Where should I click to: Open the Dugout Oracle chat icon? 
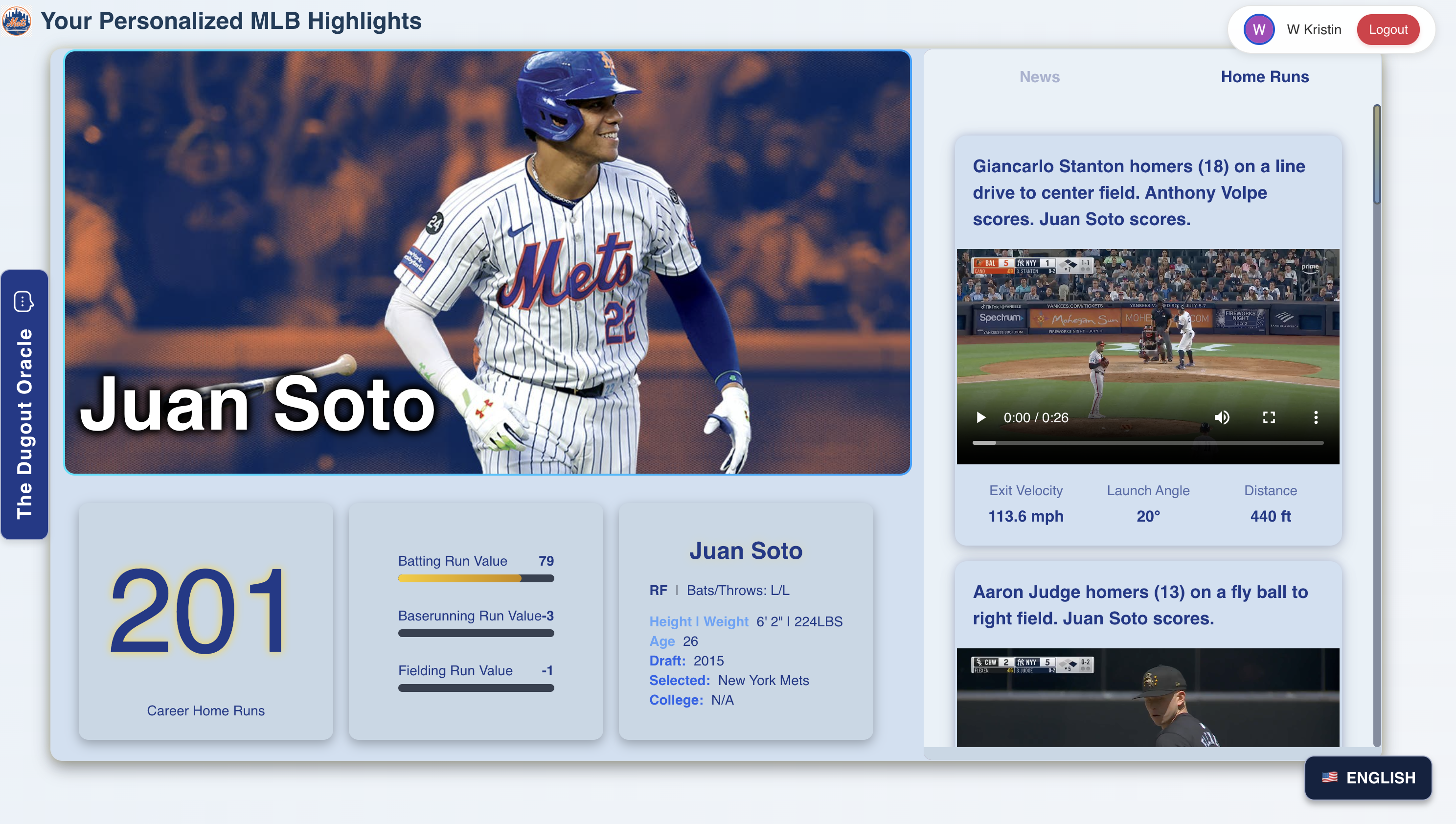pyautogui.click(x=24, y=301)
